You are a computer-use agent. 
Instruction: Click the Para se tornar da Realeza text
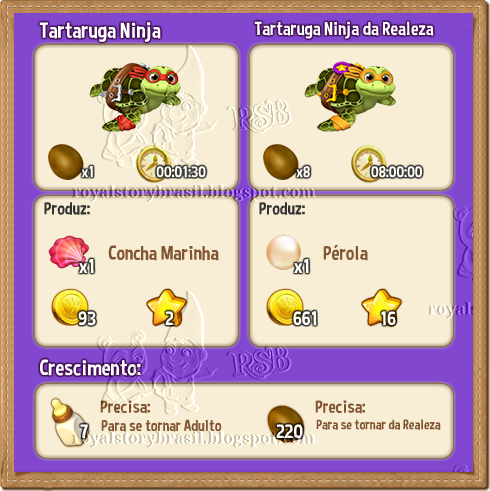[x=378, y=425]
